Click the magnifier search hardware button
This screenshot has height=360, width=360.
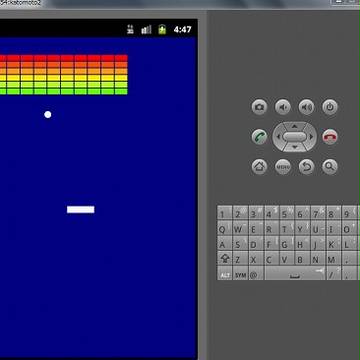click(330, 167)
